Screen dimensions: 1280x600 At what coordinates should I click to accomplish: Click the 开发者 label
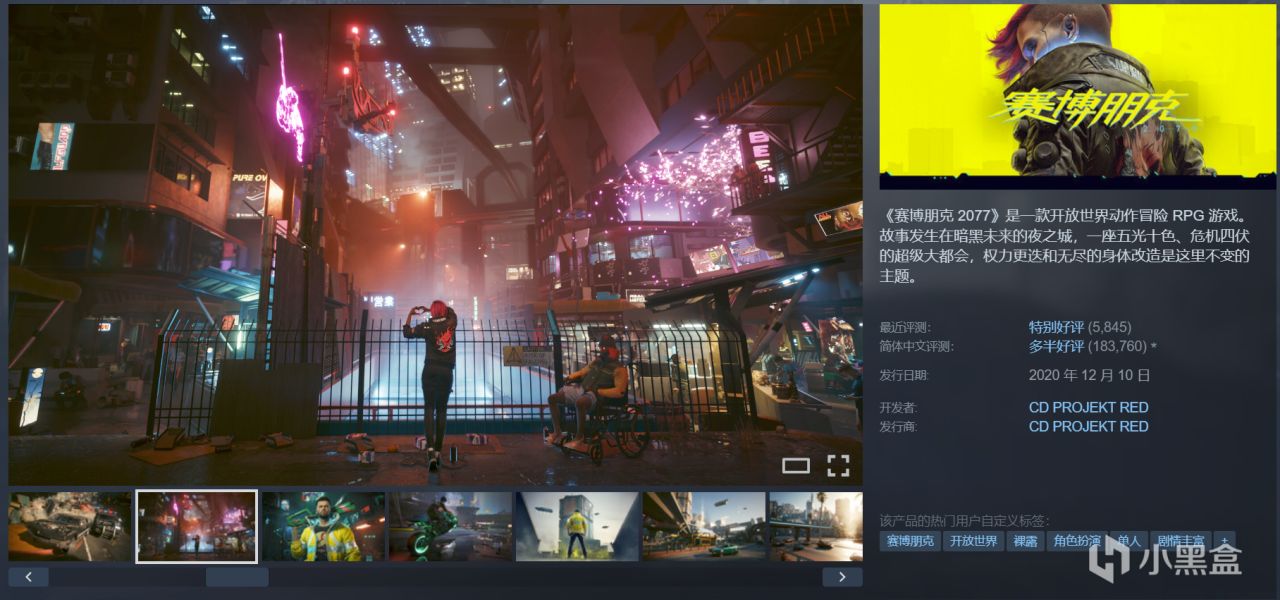tap(898, 407)
